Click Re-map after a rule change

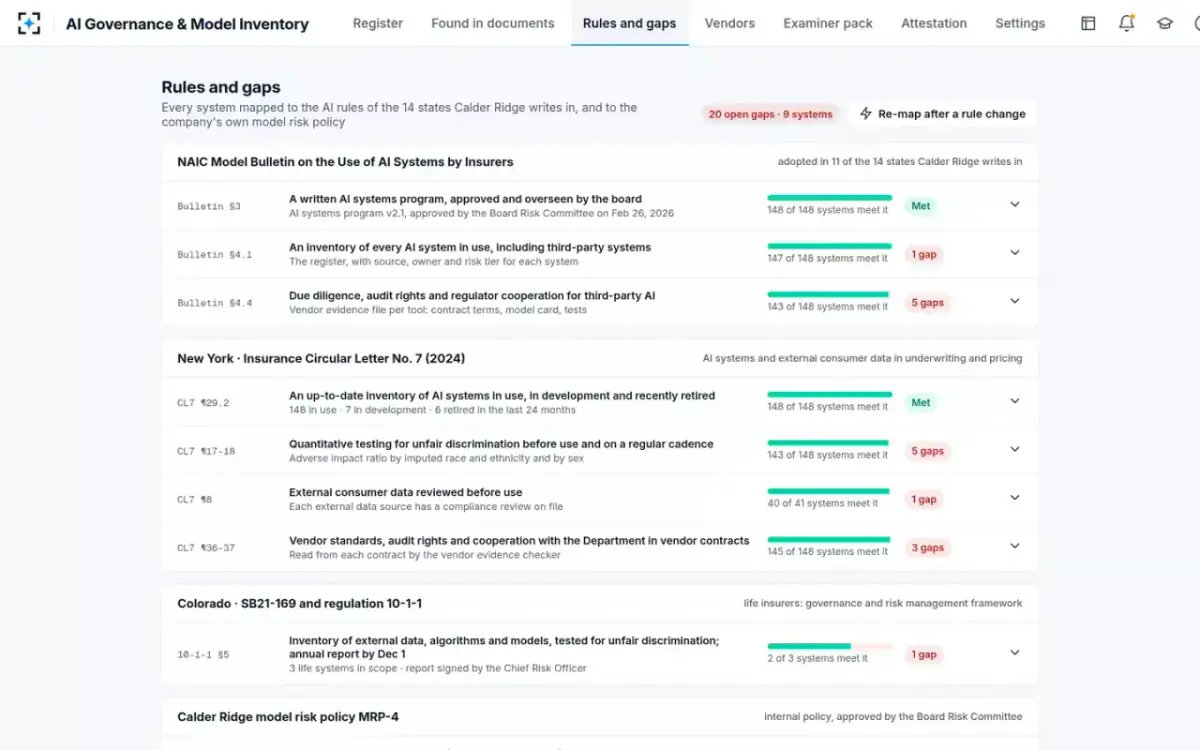942,114
